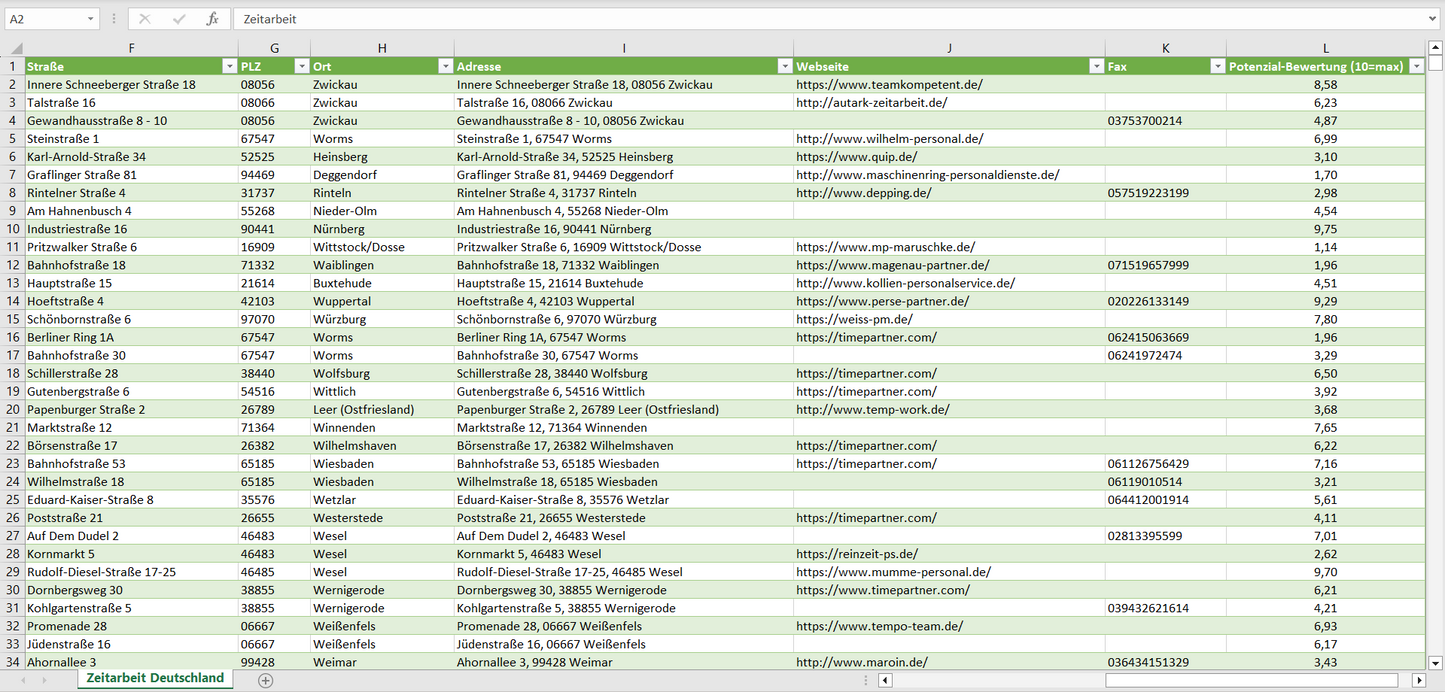This screenshot has width=1445, height=692.
Task: Select column J header
Action: pyautogui.click(x=948, y=48)
